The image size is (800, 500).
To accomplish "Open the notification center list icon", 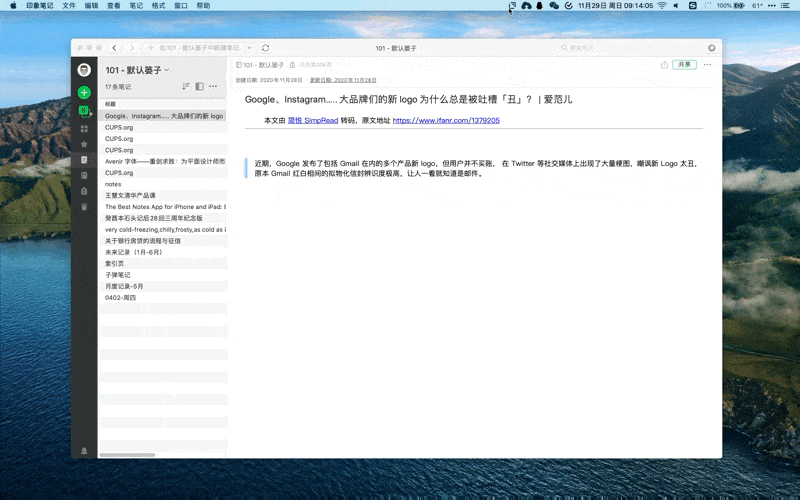I will click(x=785, y=6).
